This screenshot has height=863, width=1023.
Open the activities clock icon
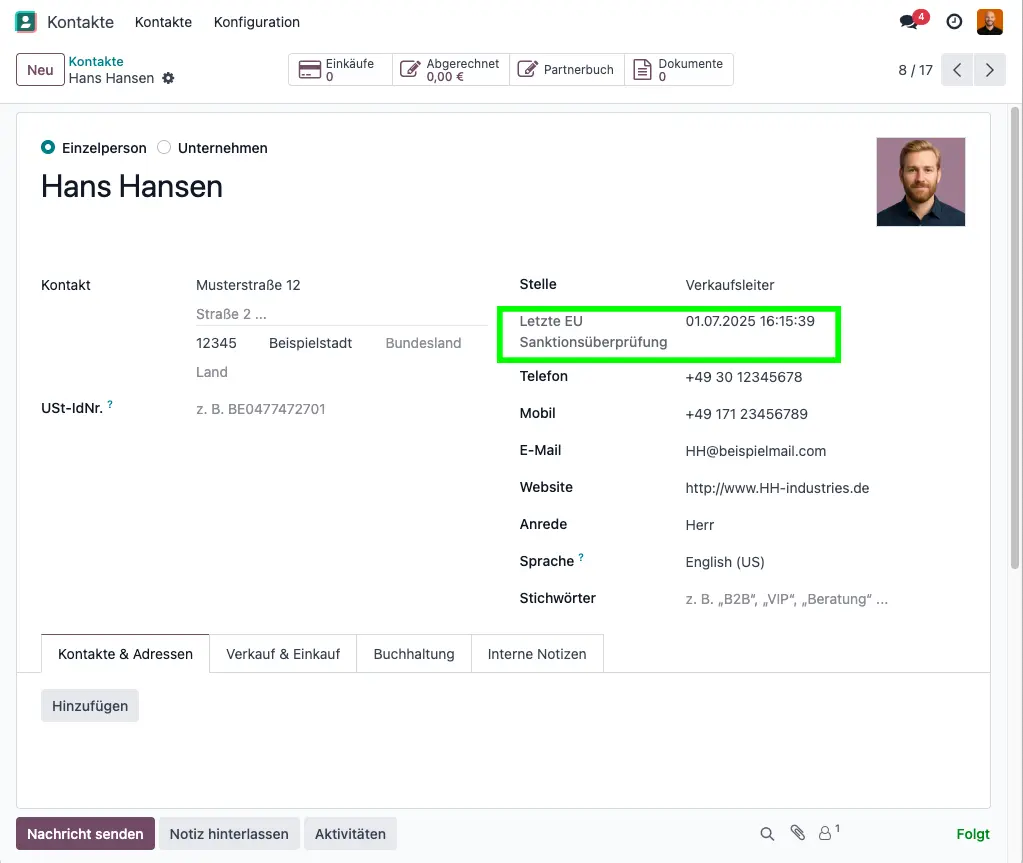point(954,22)
